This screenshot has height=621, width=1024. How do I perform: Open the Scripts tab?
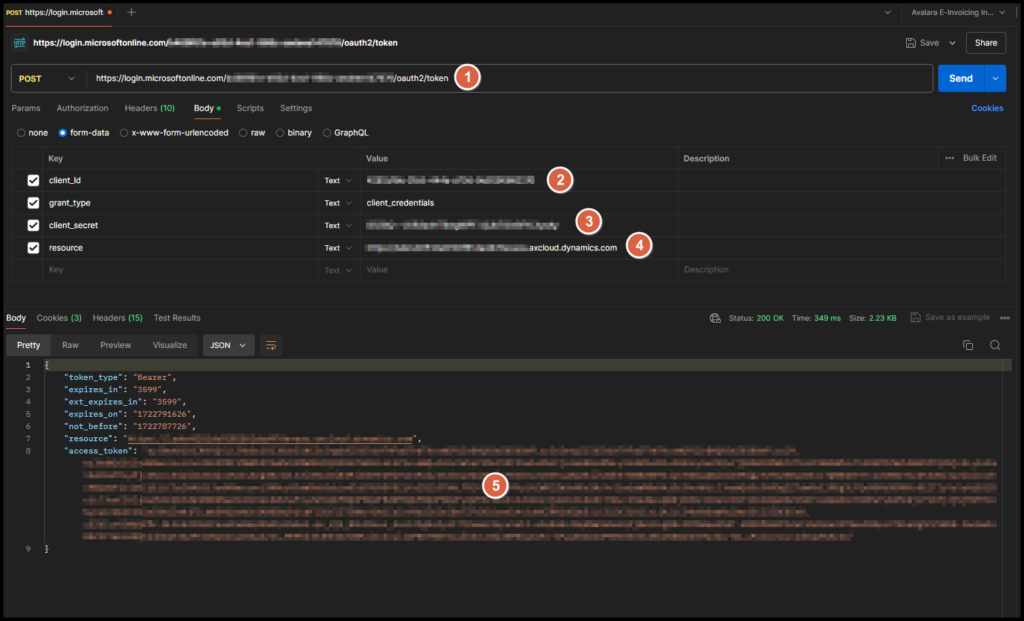point(250,108)
